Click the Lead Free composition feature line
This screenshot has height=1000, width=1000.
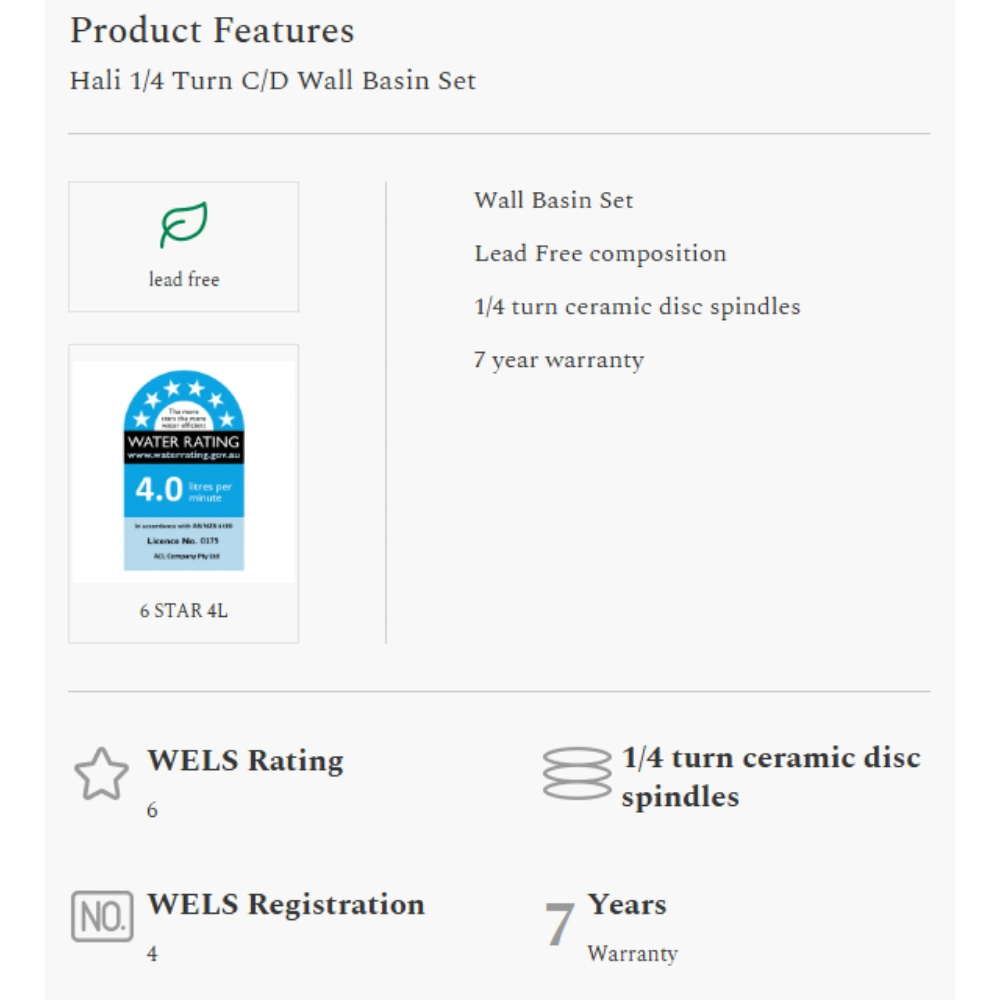tap(600, 254)
